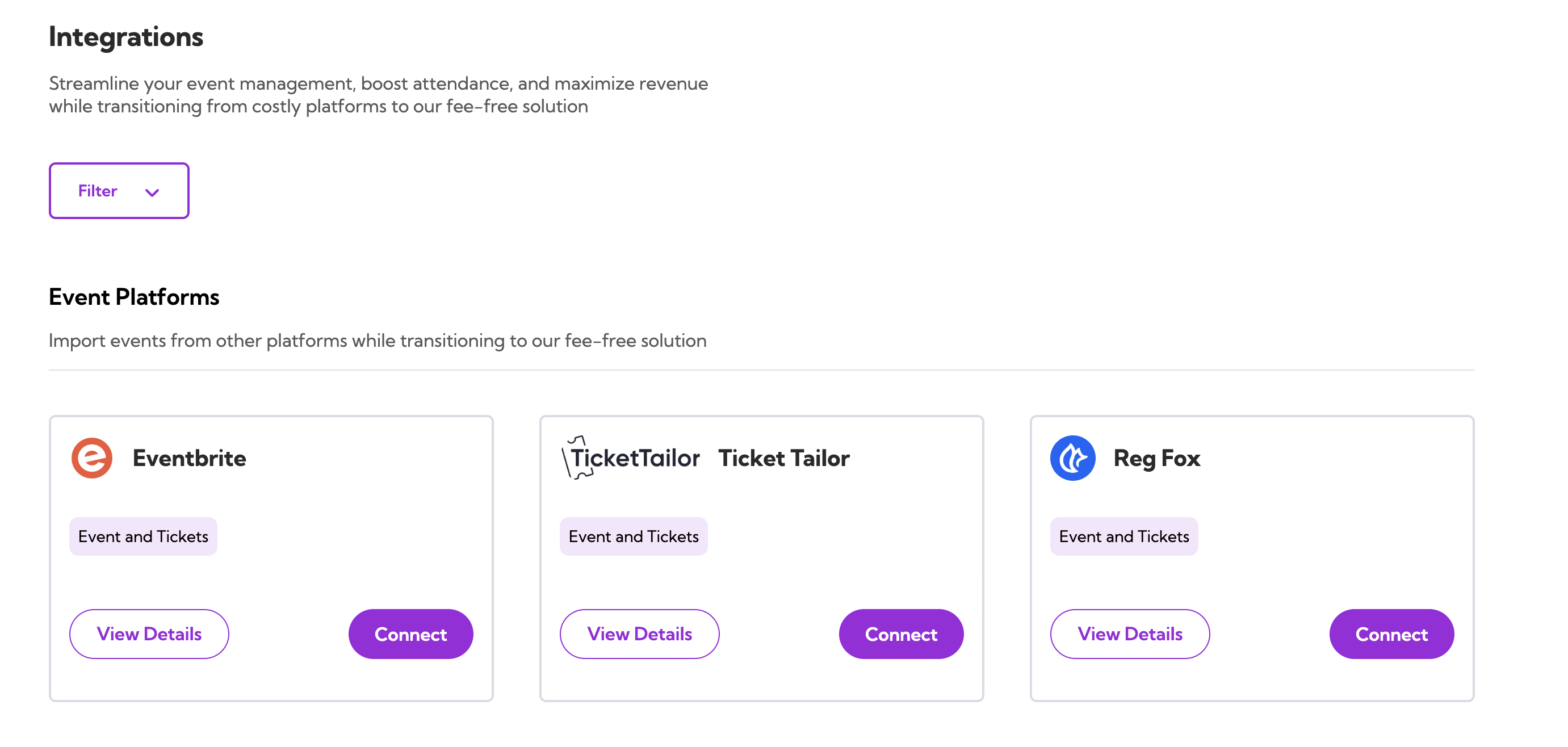Expand the Filter chevron arrow
This screenshot has width=1568, height=747.
[x=152, y=192]
